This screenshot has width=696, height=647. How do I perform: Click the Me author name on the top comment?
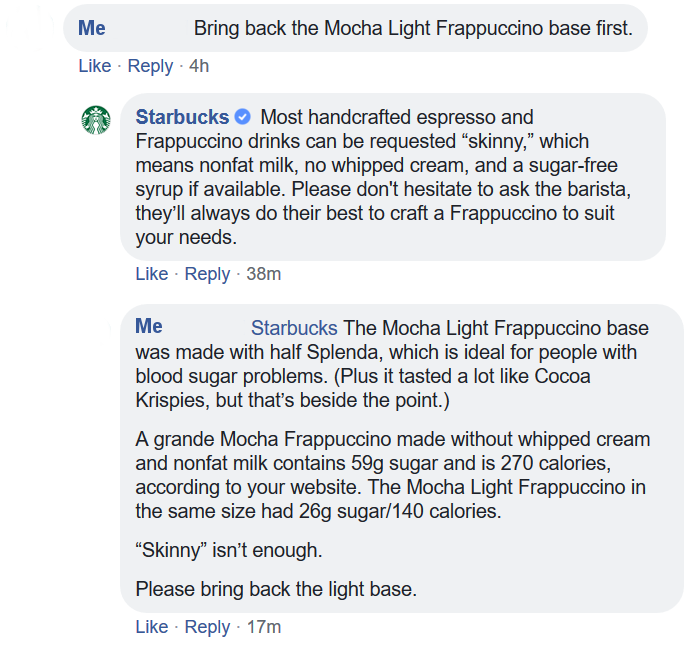click(92, 28)
